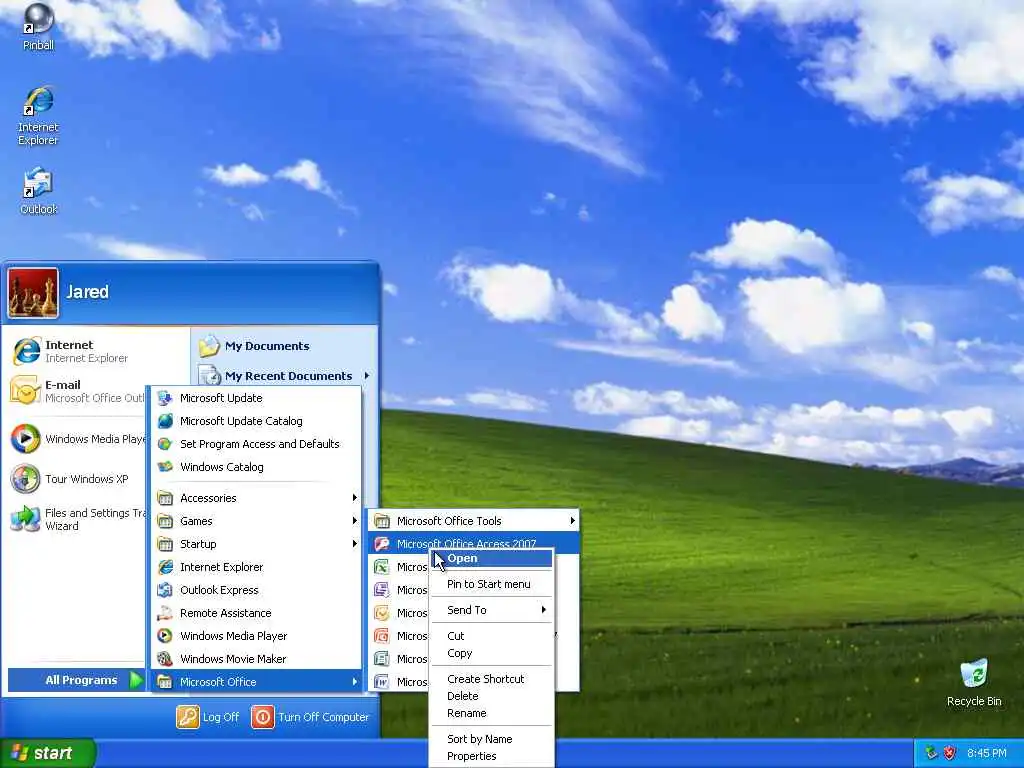The height and width of the screenshot is (768, 1024).
Task: Click the Word icon in Office submenu
Action: click(x=381, y=682)
